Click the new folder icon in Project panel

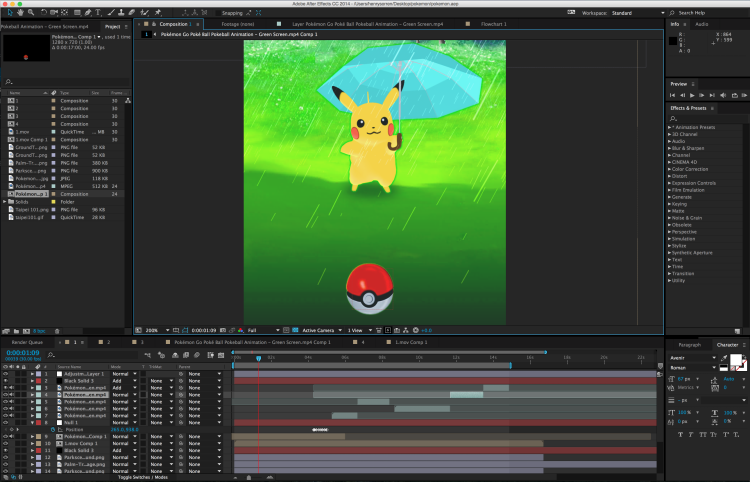[x=16, y=331]
